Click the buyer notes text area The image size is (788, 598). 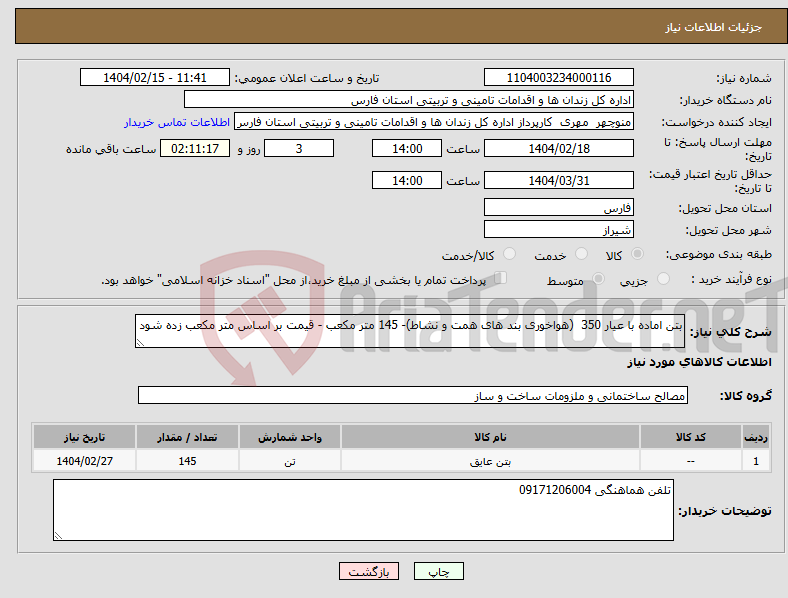coord(363,510)
